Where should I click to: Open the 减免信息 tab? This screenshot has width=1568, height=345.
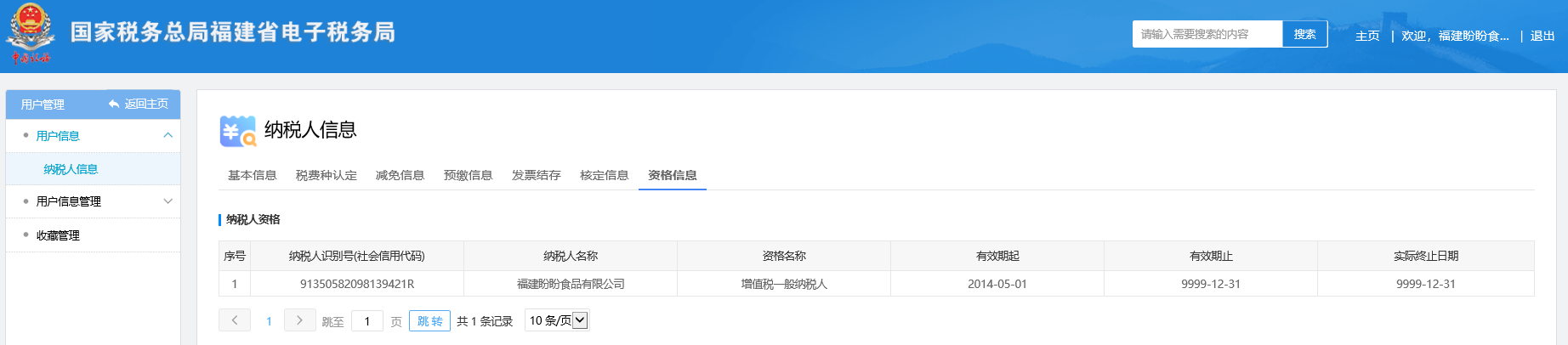pyautogui.click(x=400, y=175)
